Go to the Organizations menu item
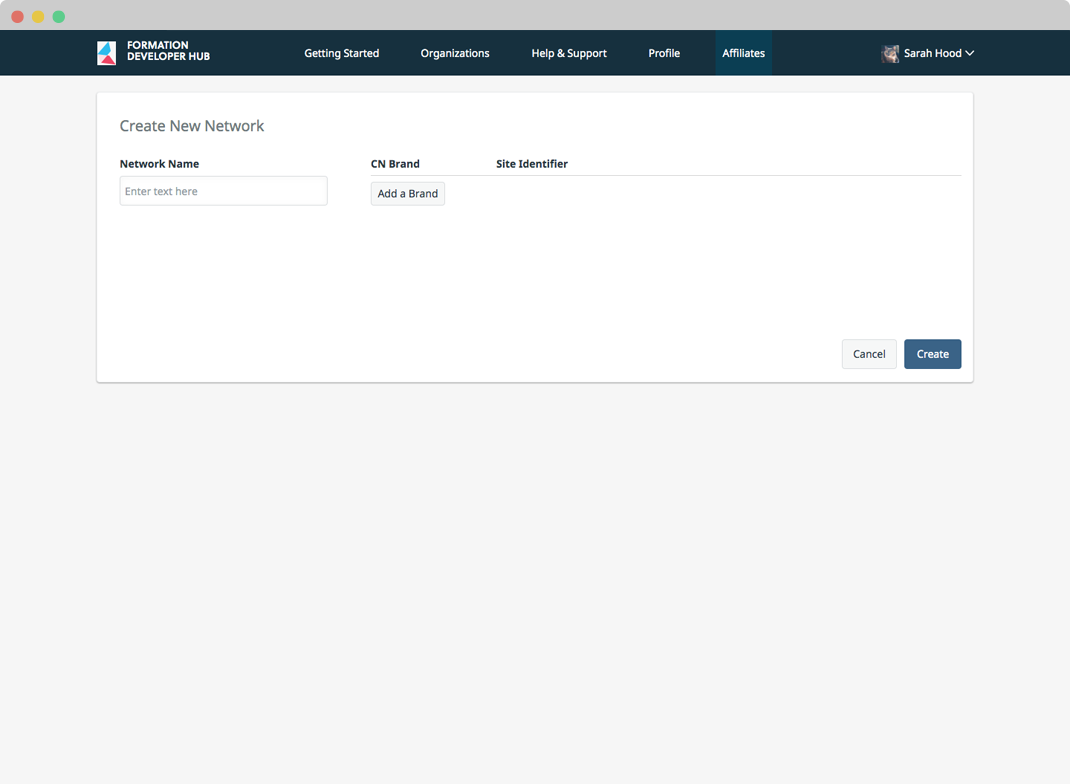 pyautogui.click(x=454, y=53)
